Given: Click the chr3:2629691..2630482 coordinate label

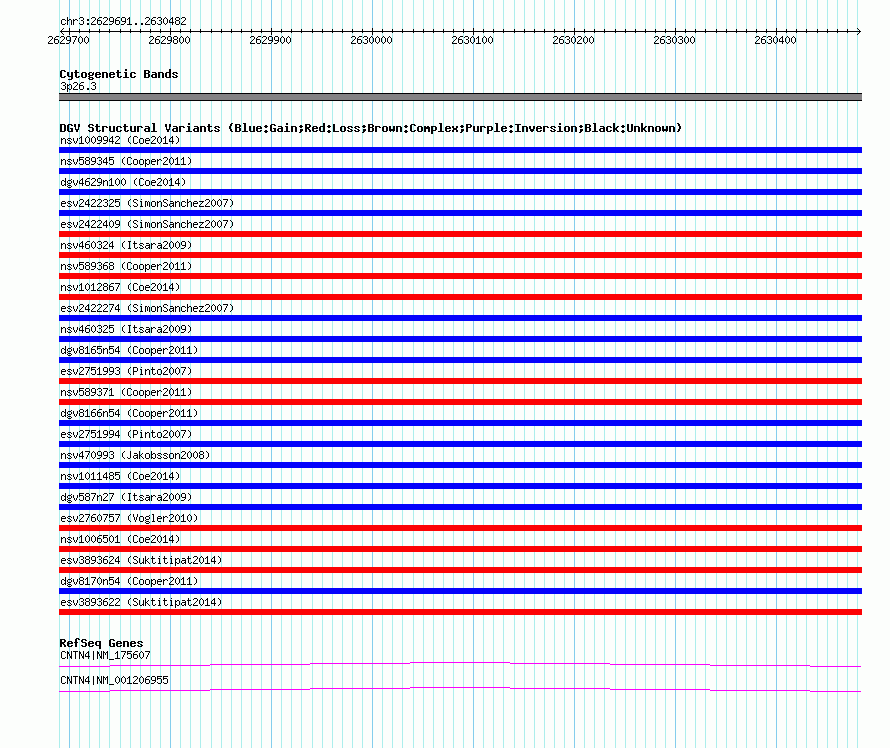Looking at the screenshot, I should (123, 21).
